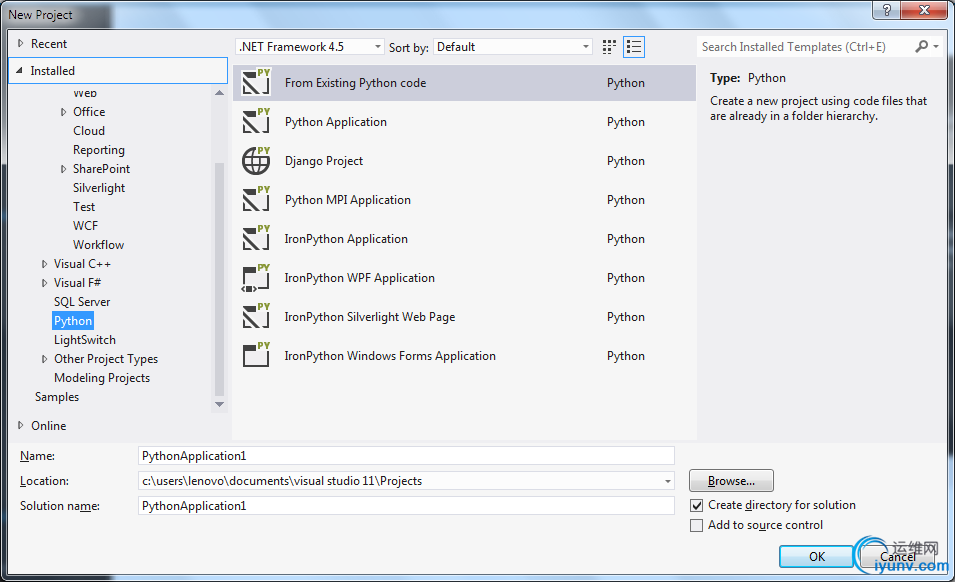
Task: Select the Python category
Action: 73,321
